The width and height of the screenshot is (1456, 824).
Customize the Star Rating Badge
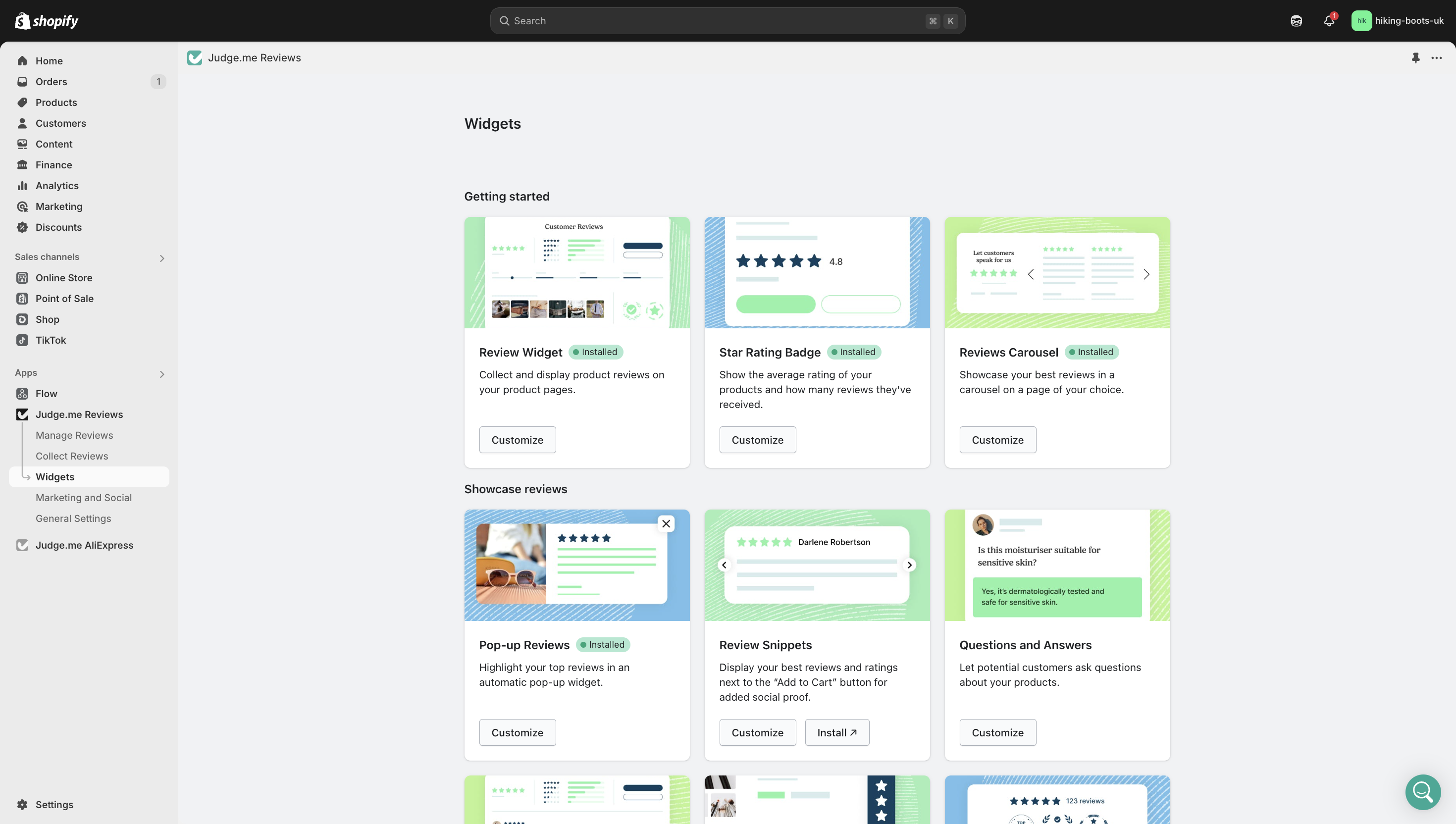[757, 440]
